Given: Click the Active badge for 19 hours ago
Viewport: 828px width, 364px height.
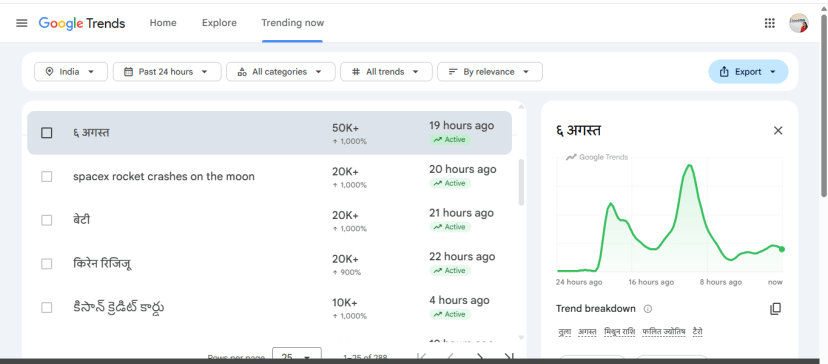Looking at the screenshot, I should click(450, 139).
